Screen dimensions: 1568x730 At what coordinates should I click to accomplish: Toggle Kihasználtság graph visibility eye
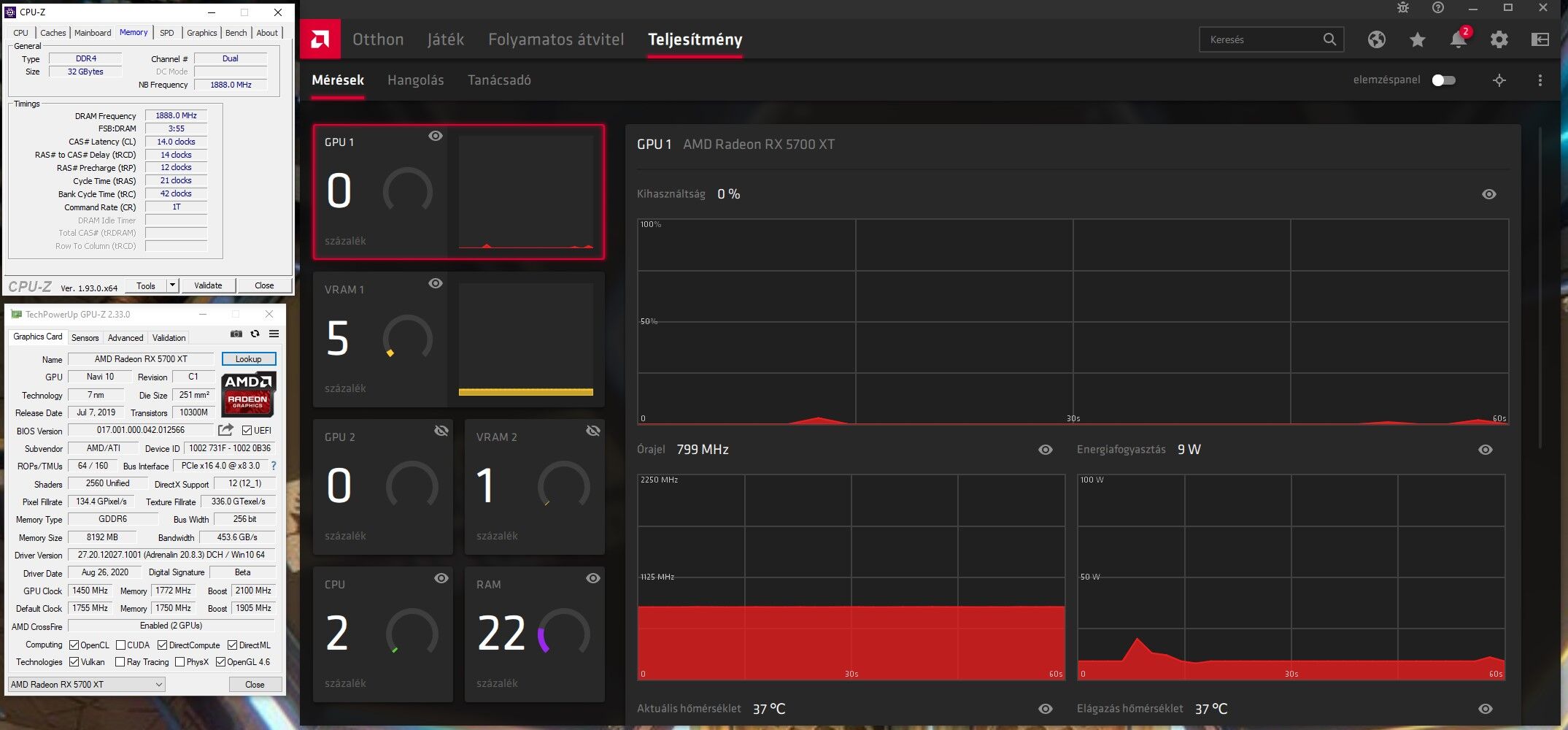coord(1488,194)
